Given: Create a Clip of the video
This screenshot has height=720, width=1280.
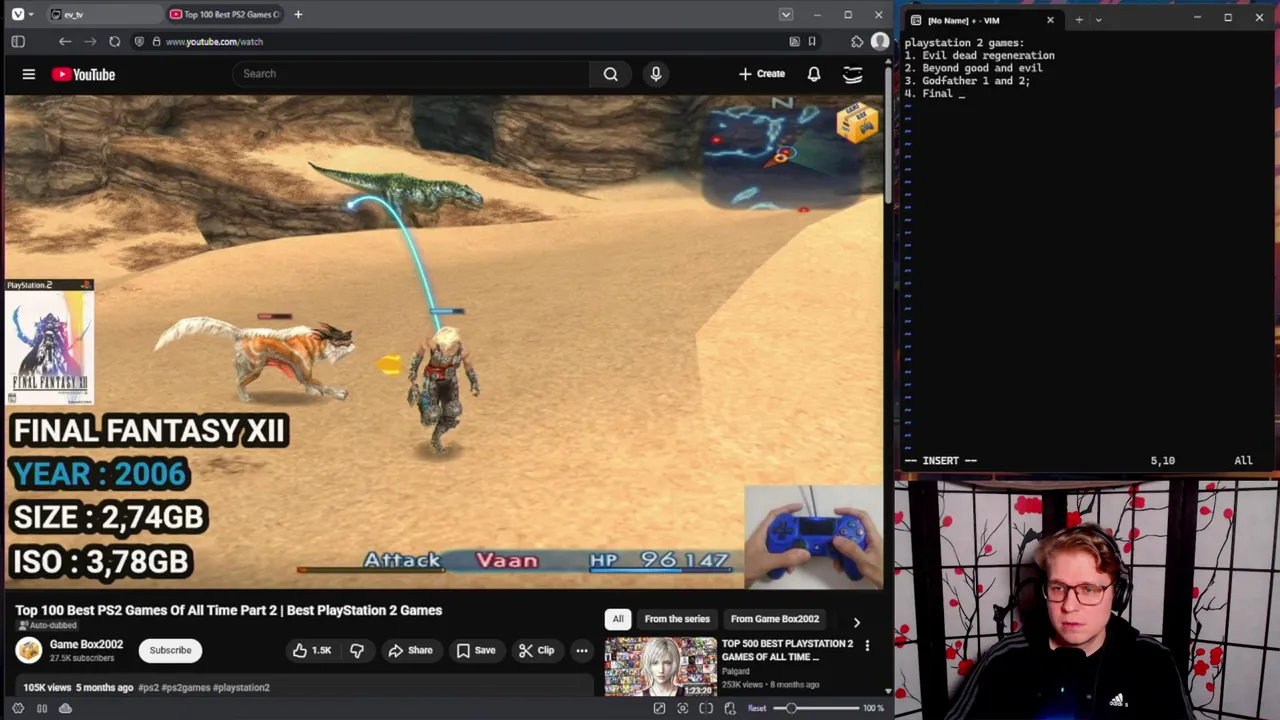Looking at the screenshot, I should click(537, 650).
